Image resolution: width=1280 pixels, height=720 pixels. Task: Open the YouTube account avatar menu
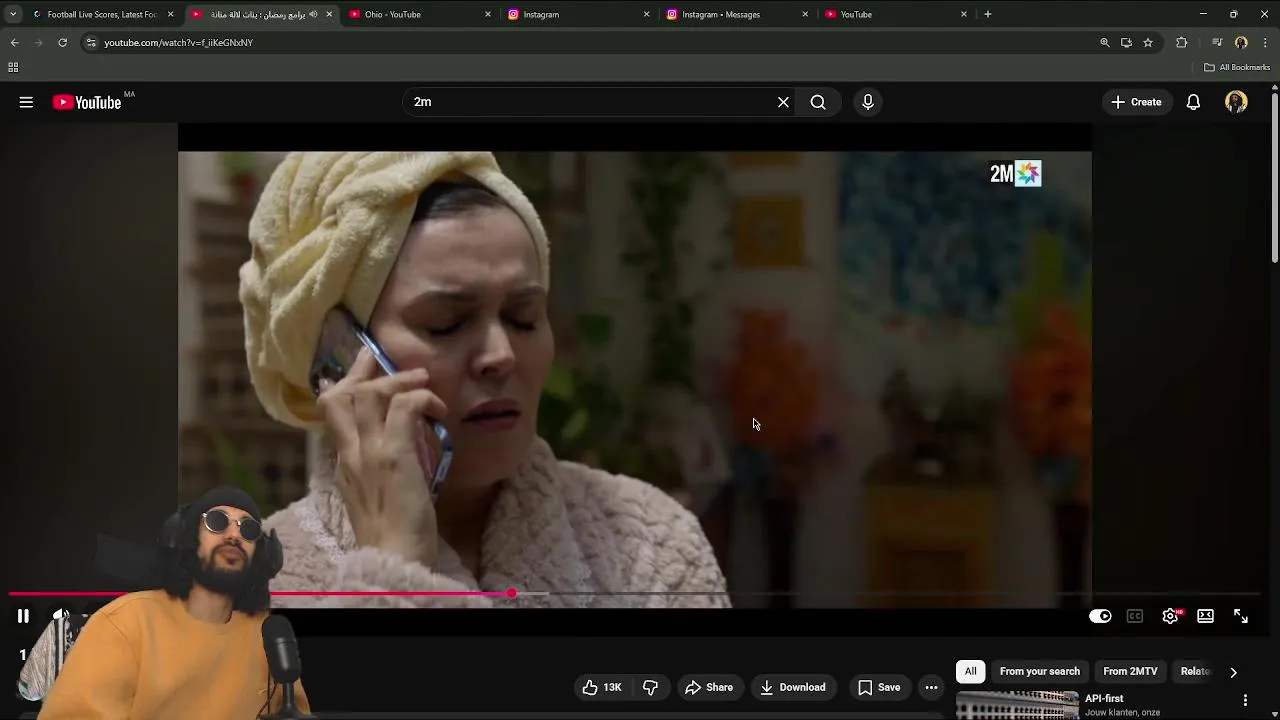[x=1236, y=102]
